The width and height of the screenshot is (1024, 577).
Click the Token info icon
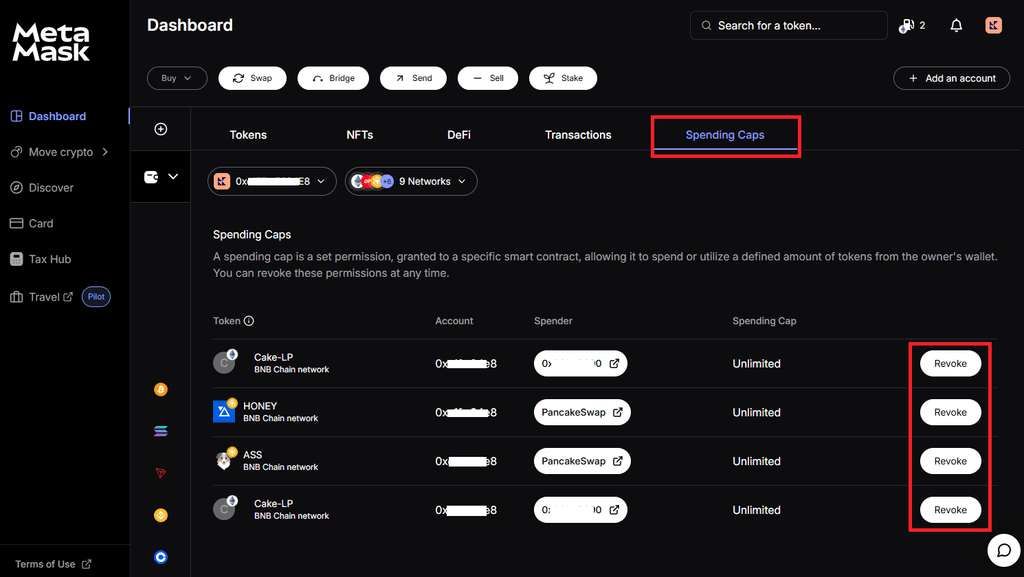click(x=249, y=321)
